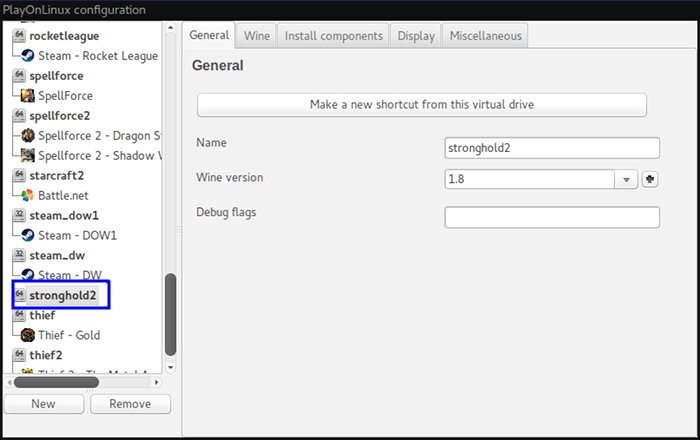Select Spellforce 2 - Dragon shortcut entry

(99, 136)
